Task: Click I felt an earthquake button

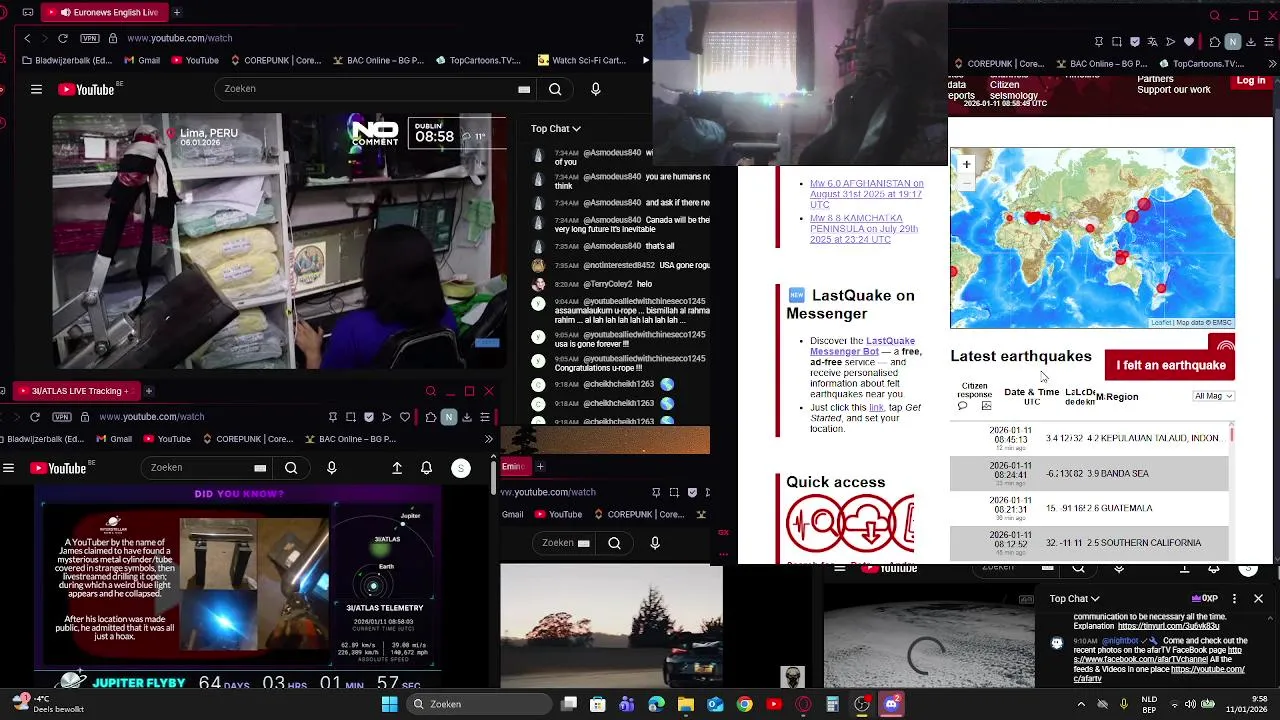Action: (1171, 365)
